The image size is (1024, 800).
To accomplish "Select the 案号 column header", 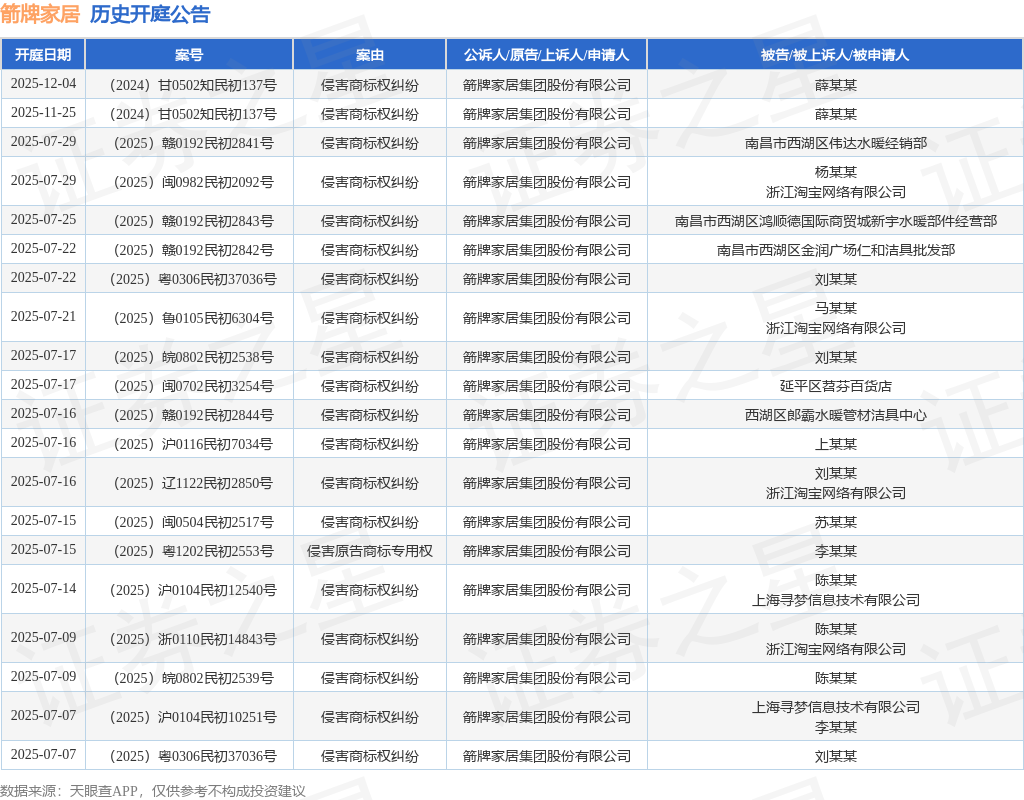I will click(189, 55).
